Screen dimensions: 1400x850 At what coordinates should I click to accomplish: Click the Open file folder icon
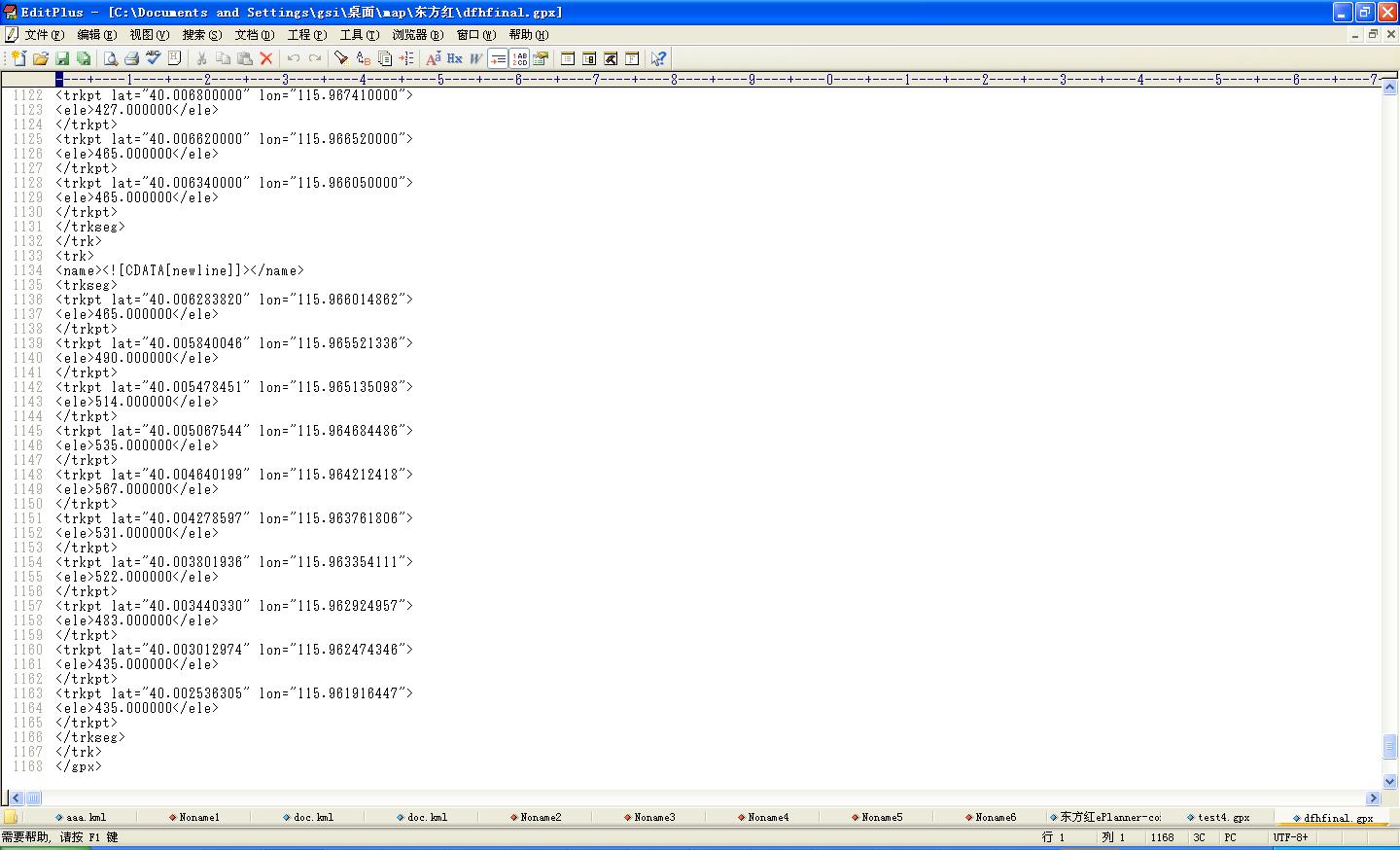pyautogui.click(x=41, y=58)
